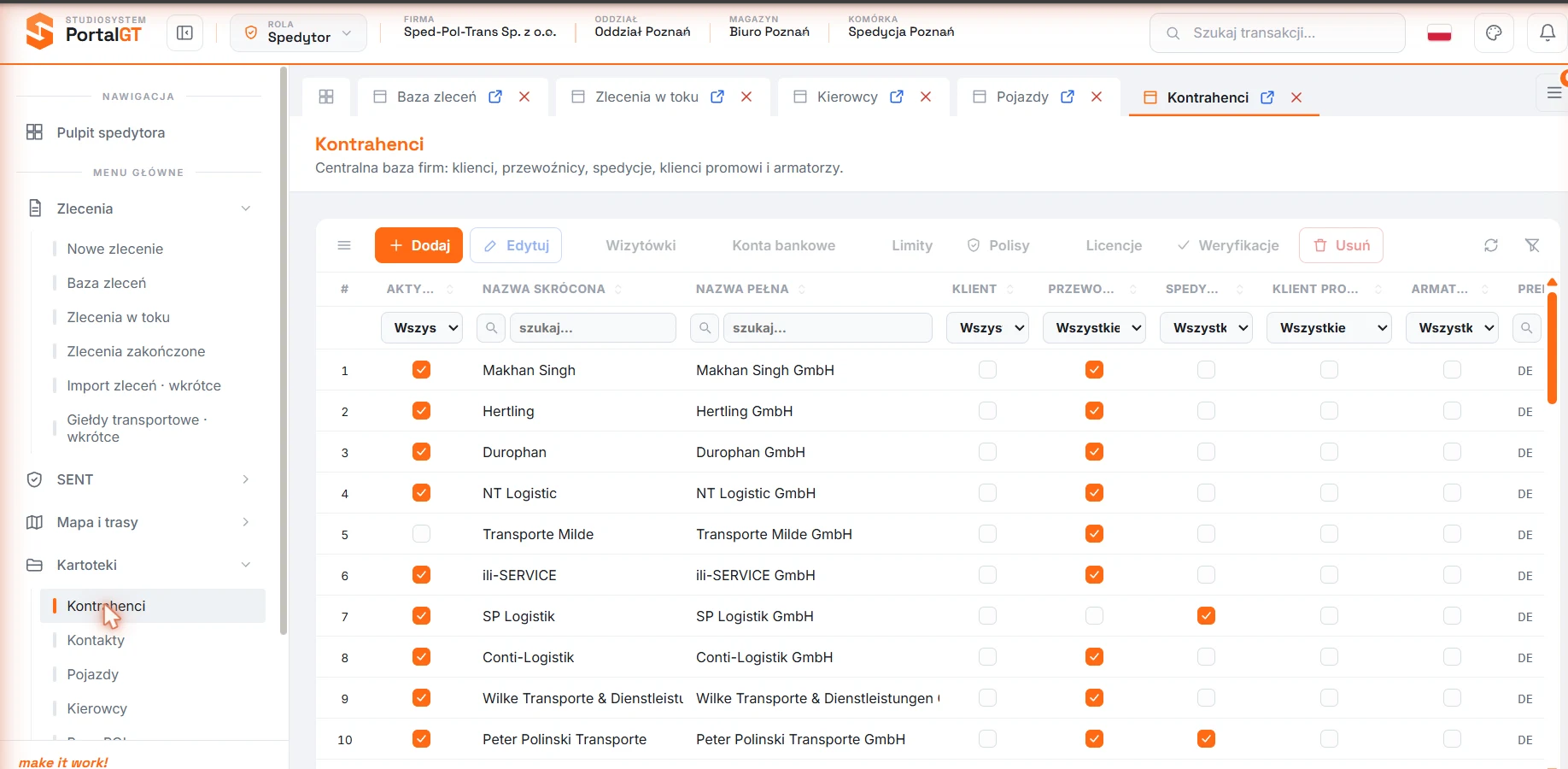1568x769 pixels.
Task: Open Zlecenia w toku tab in new window
Action: (x=717, y=97)
